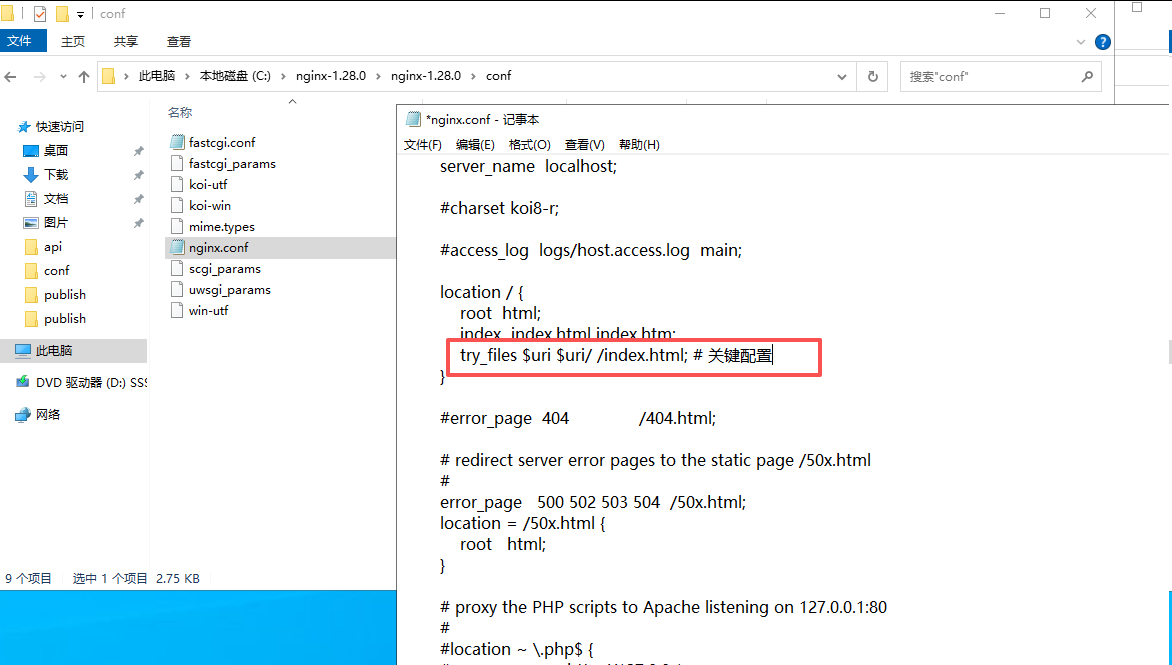Select mime.types file

click(221, 226)
